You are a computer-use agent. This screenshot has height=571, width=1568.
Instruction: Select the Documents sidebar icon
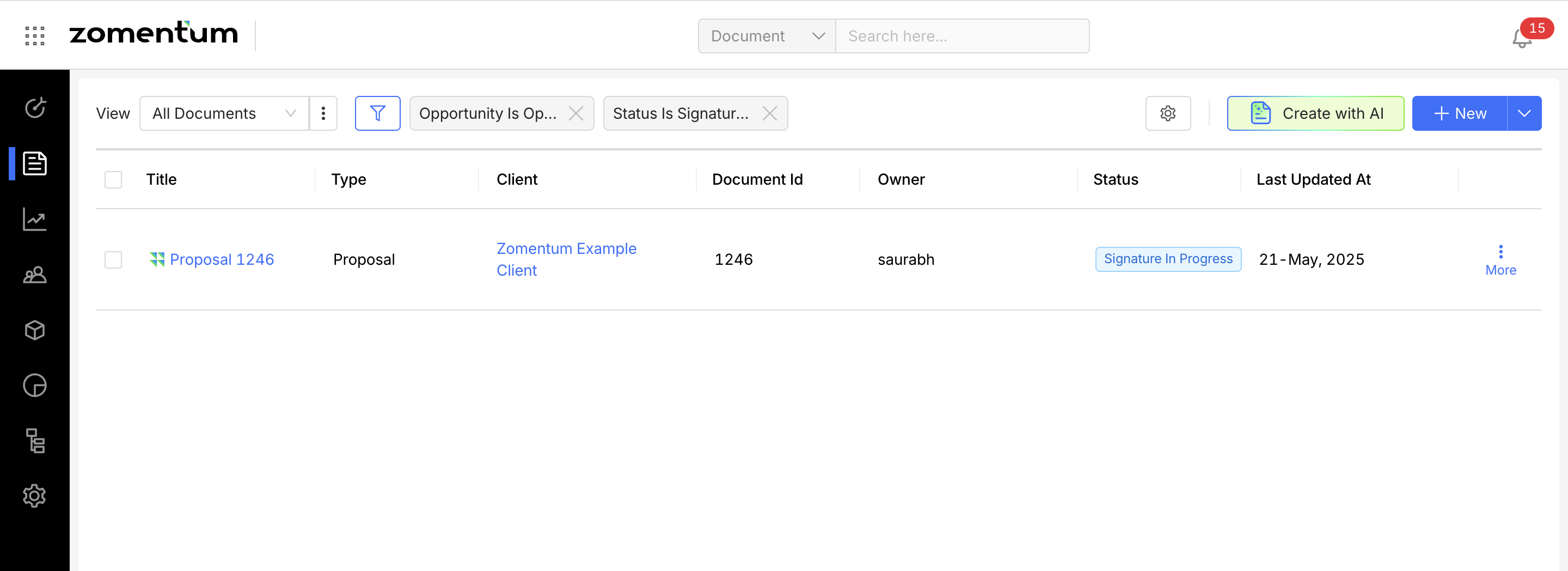point(35,163)
